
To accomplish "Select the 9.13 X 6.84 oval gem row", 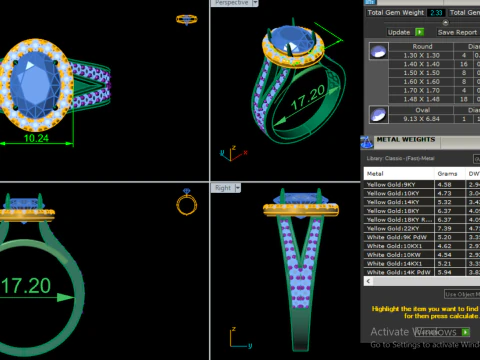I will click(434, 119).
